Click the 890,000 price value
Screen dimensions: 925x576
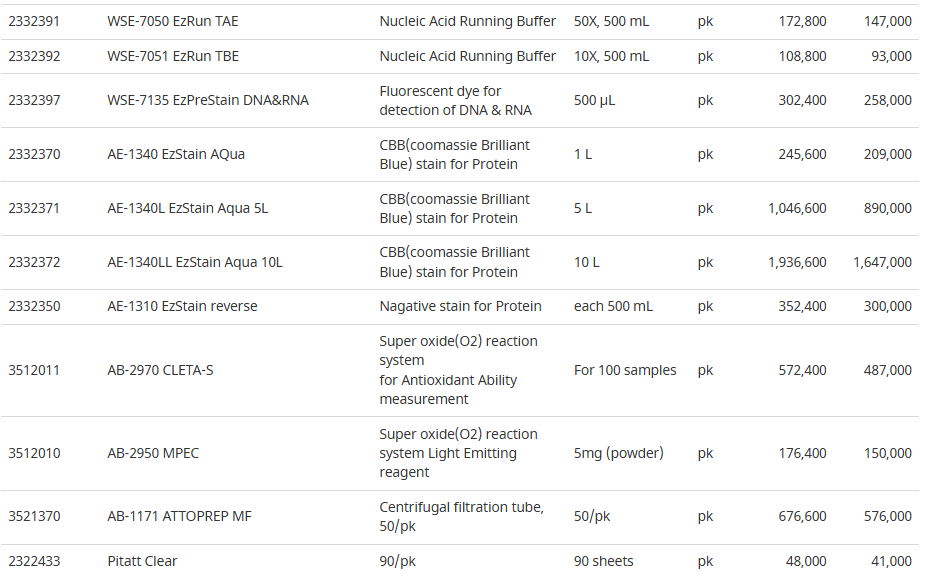[888, 208]
